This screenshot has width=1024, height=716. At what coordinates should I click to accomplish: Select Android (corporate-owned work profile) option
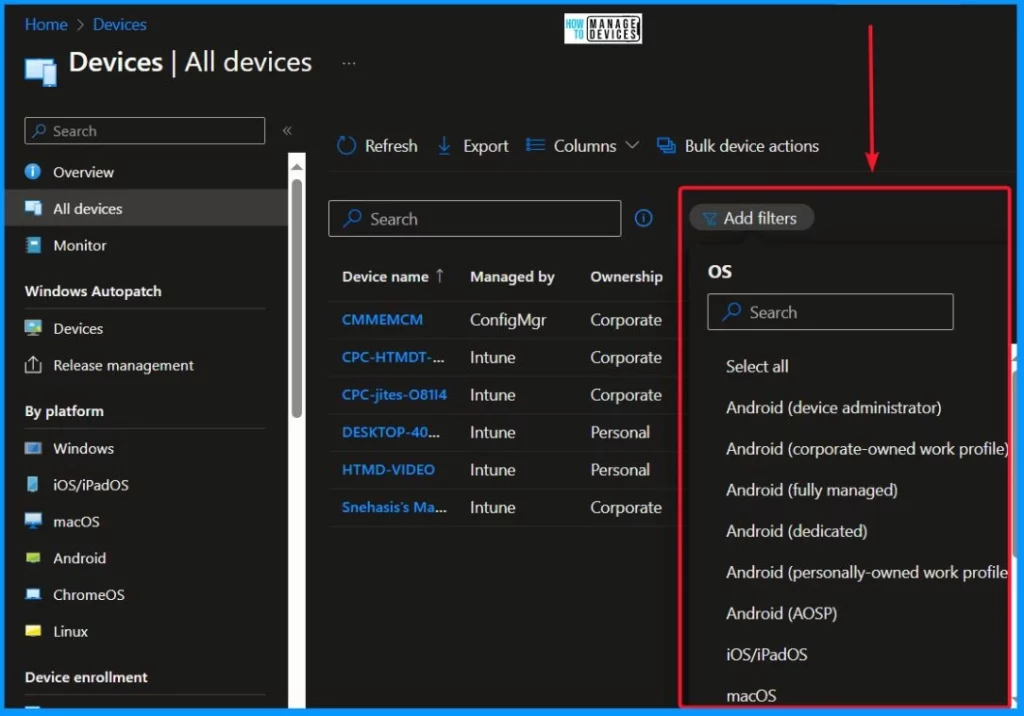point(867,449)
